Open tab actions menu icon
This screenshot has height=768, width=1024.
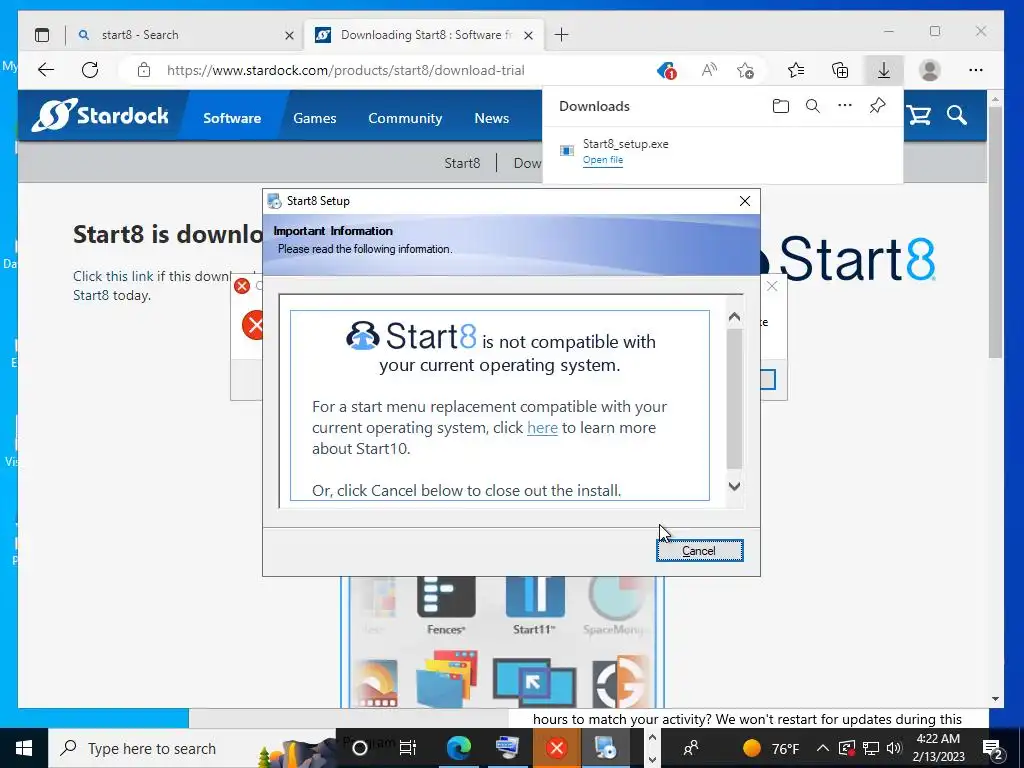(x=42, y=35)
